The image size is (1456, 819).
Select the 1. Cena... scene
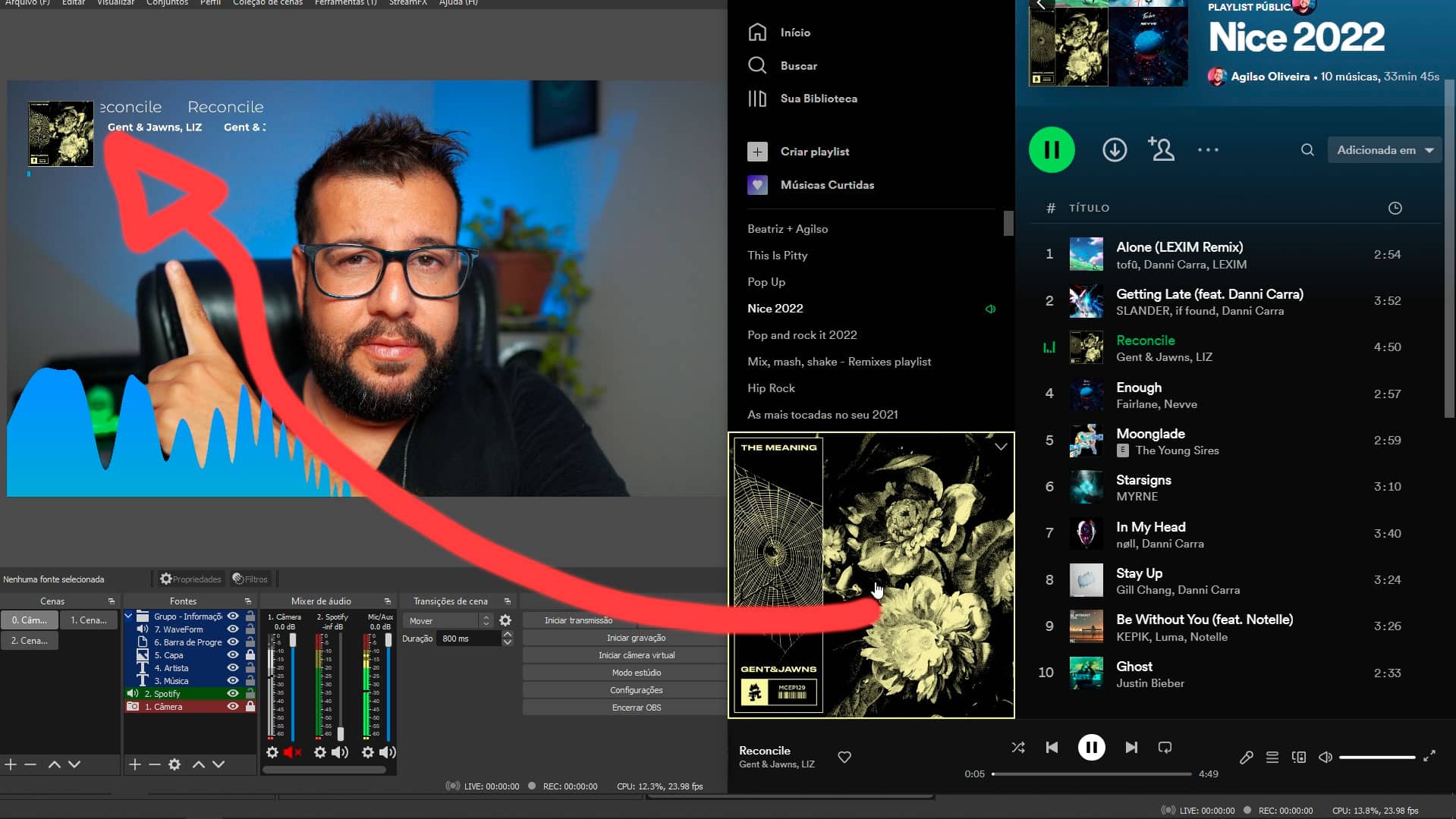[x=89, y=620]
